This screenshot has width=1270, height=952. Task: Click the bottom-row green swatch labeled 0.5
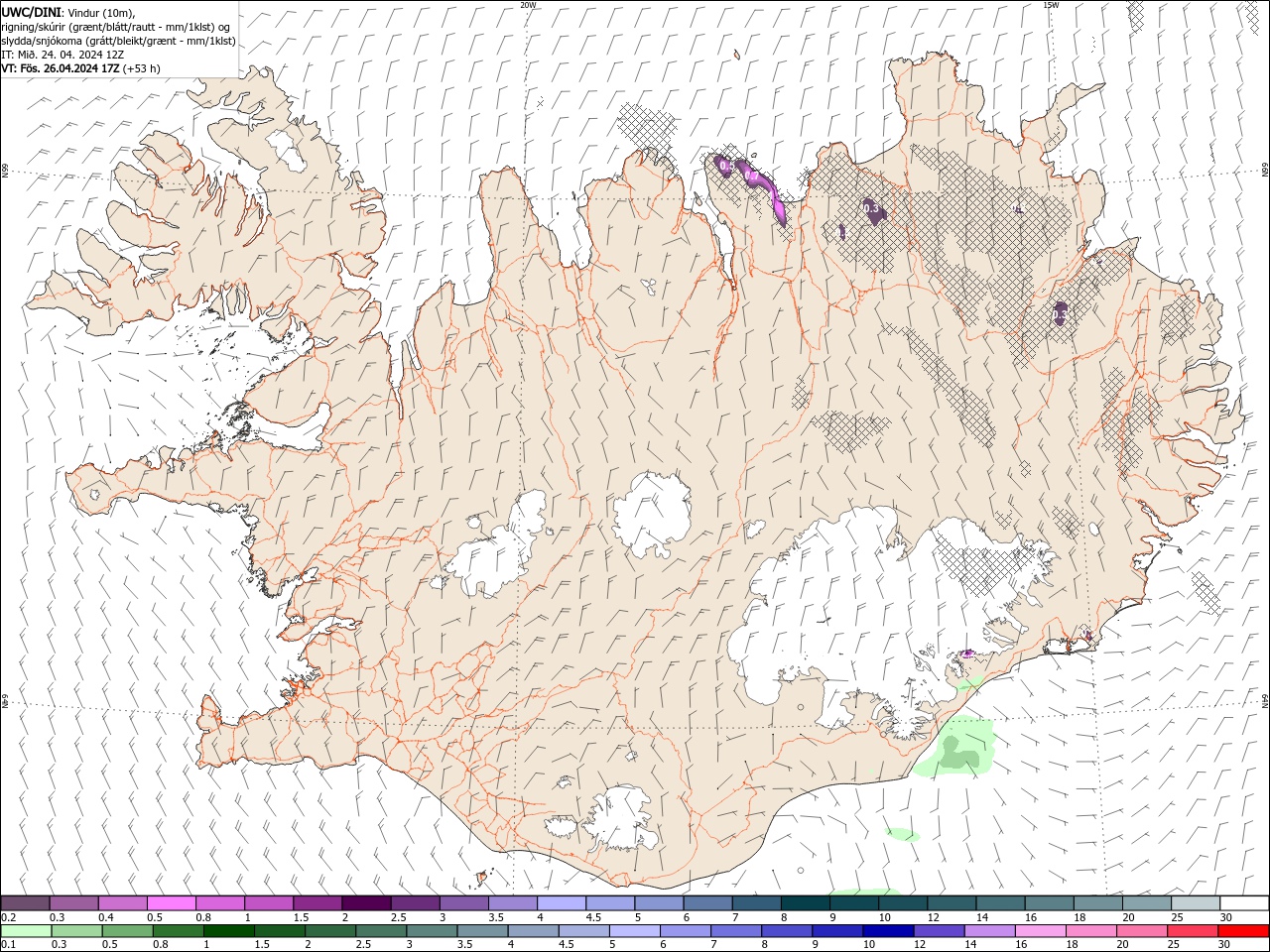[128, 930]
